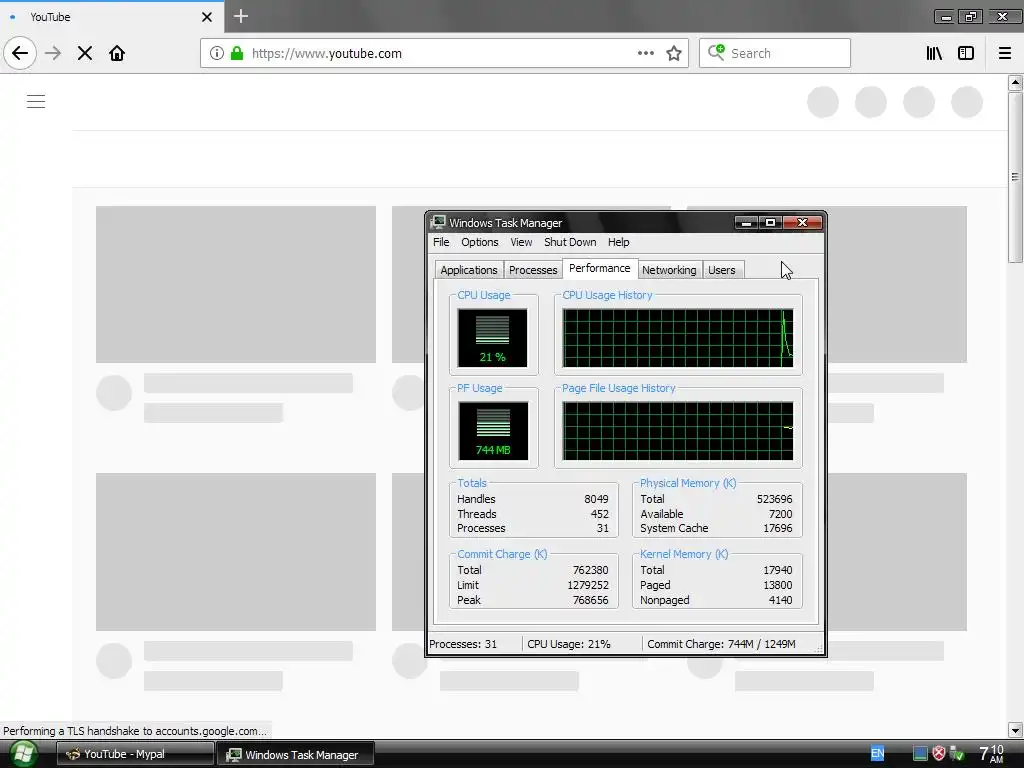Click the page scrollbar up arrow
Screen dimensions: 1024x768
[x=1015, y=82]
